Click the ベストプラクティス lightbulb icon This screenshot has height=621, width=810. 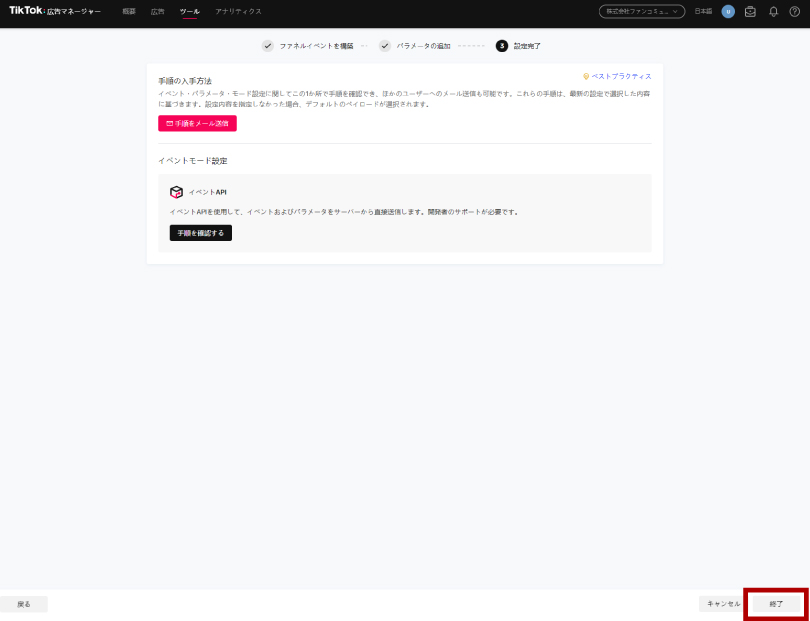pos(586,76)
